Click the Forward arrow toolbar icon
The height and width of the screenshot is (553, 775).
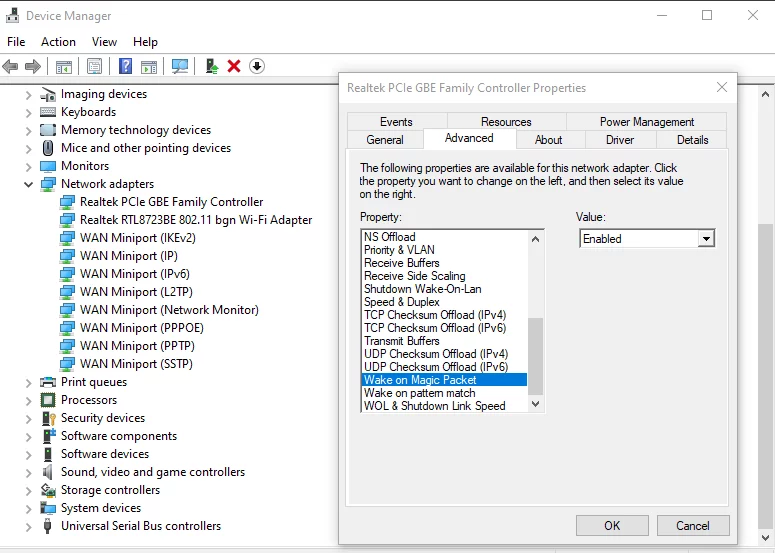[33, 66]
